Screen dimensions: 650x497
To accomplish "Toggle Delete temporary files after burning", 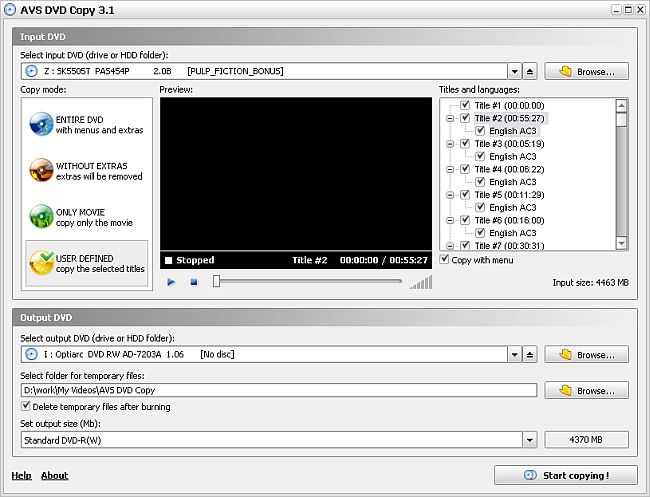I will [x=26, y=406].
